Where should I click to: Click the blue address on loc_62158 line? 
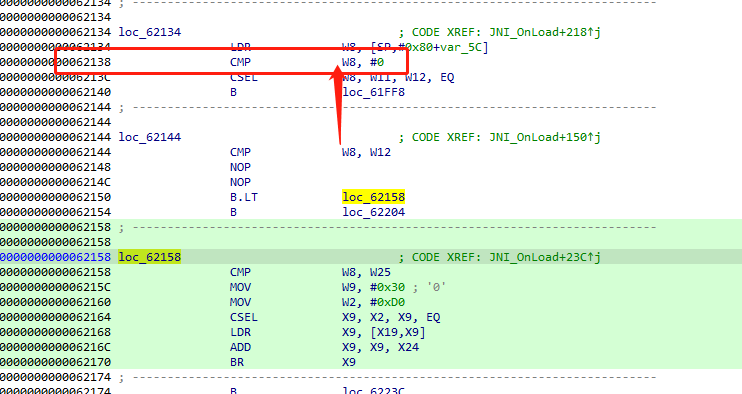pyautogui.click(x=55, y=257)
